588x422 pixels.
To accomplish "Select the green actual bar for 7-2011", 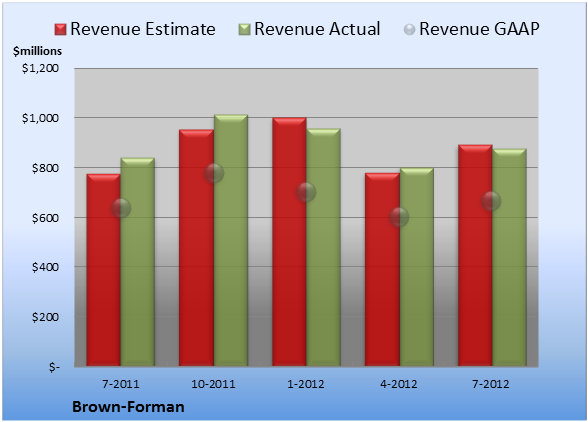I will pyautogui.click(x=138, y=262).
